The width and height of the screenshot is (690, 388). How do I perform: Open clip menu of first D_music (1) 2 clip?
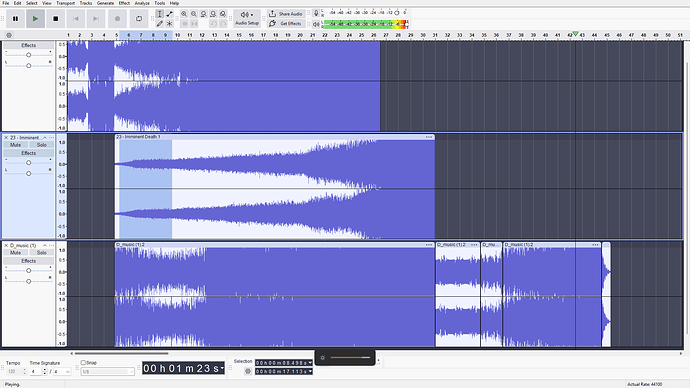(x=429, y=245)
